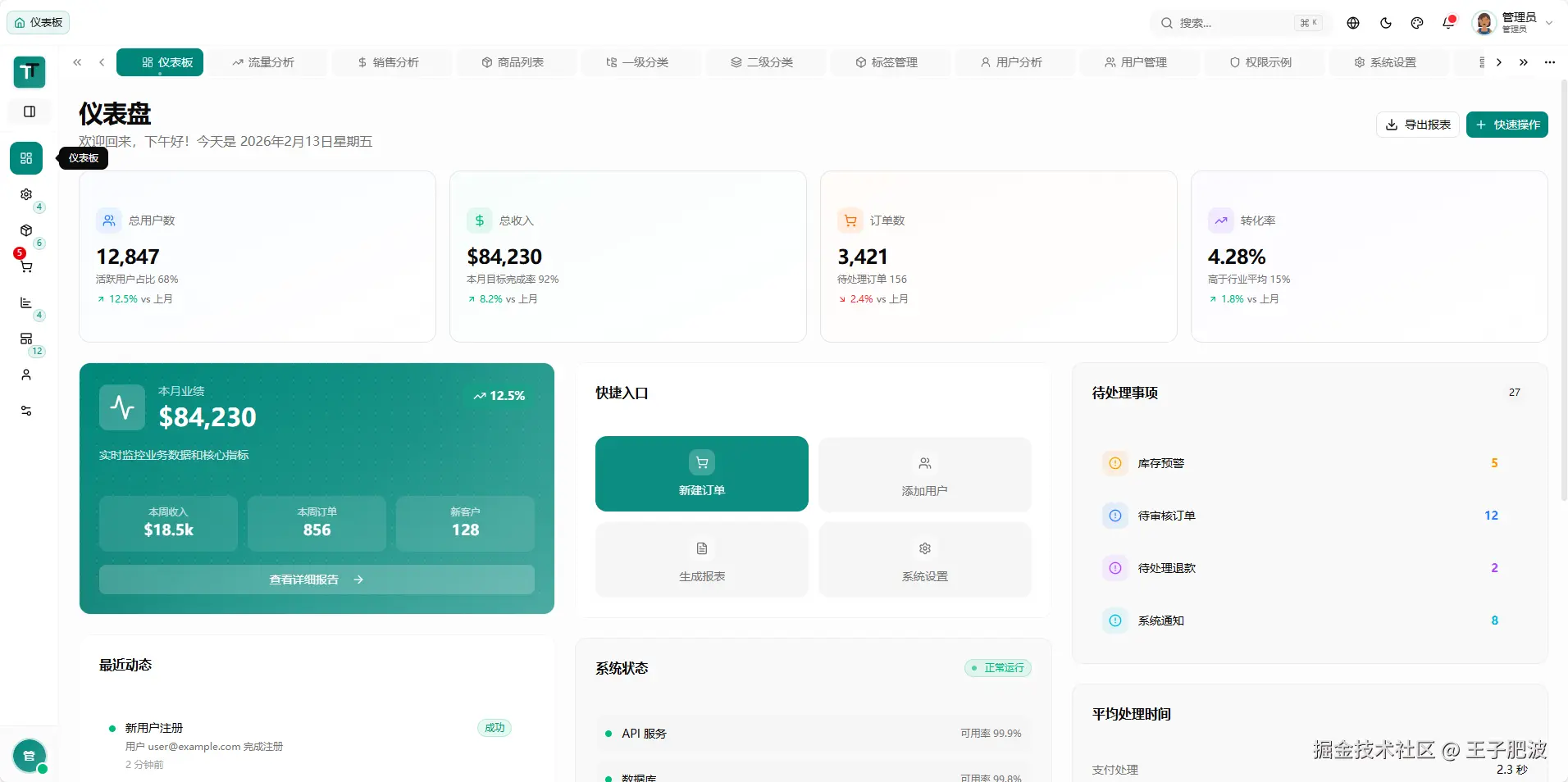Click the 本周订单 856 tile
Screen dimensions: 1568x782
317,523
